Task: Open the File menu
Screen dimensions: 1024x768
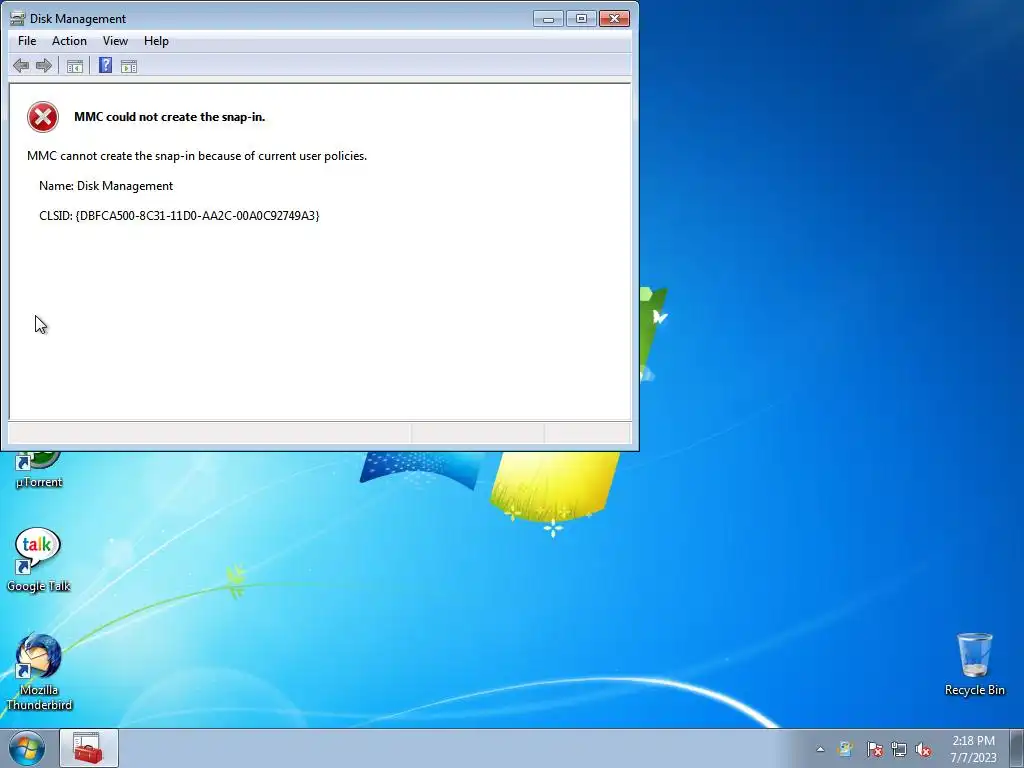Action: 27,41
